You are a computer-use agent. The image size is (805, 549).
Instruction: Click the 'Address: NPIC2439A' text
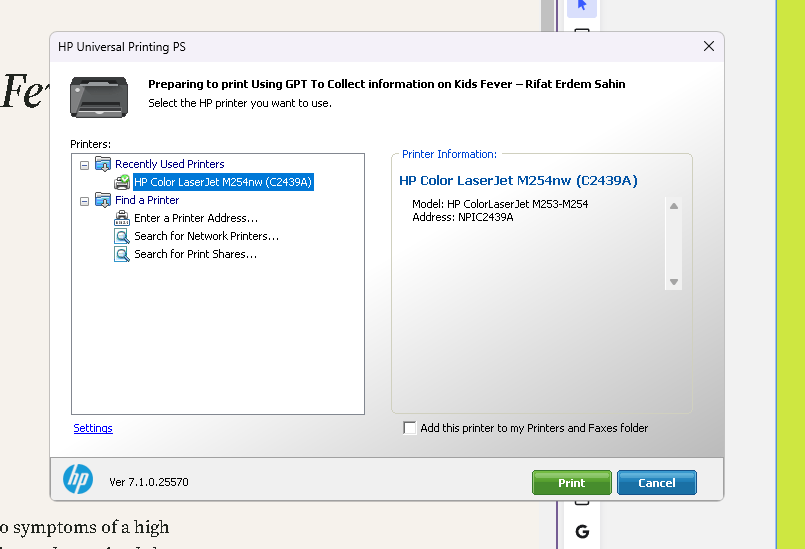click(x=463, y=217)
